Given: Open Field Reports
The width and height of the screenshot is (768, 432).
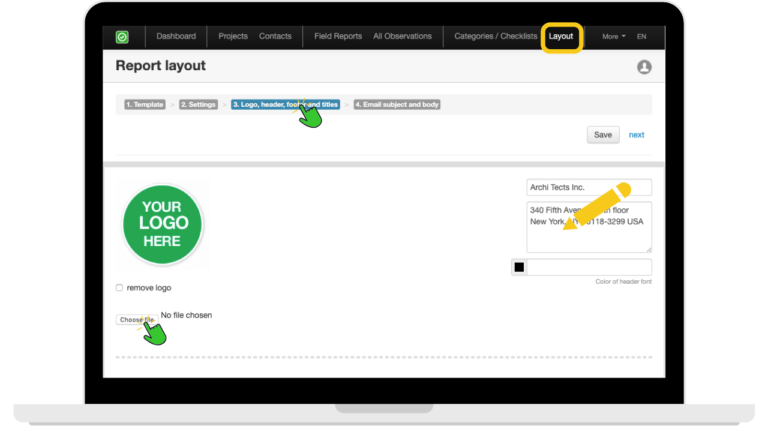Looking at the screenshot, I should click(338, 36).
